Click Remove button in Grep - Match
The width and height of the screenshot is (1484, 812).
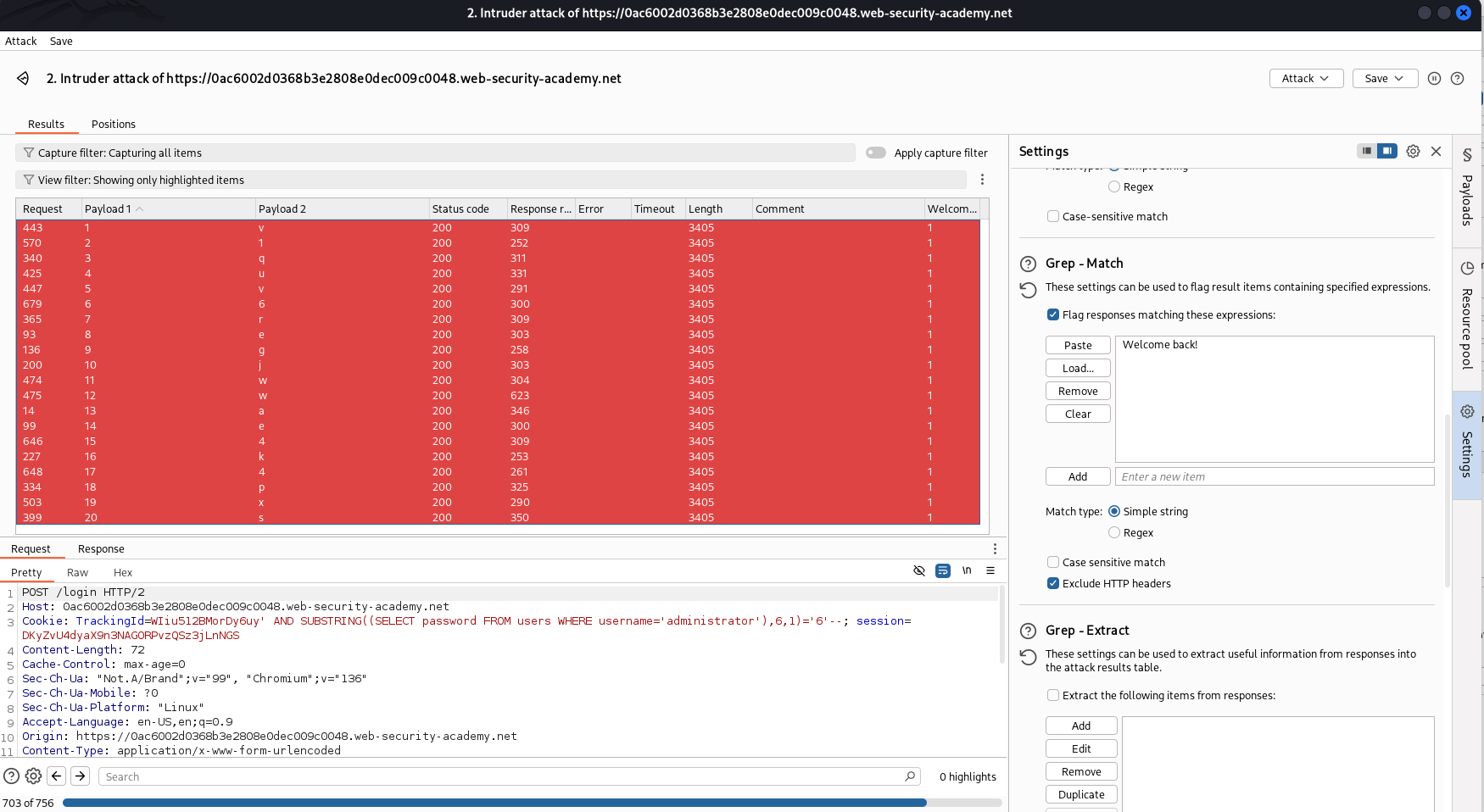pos(1078,391)
